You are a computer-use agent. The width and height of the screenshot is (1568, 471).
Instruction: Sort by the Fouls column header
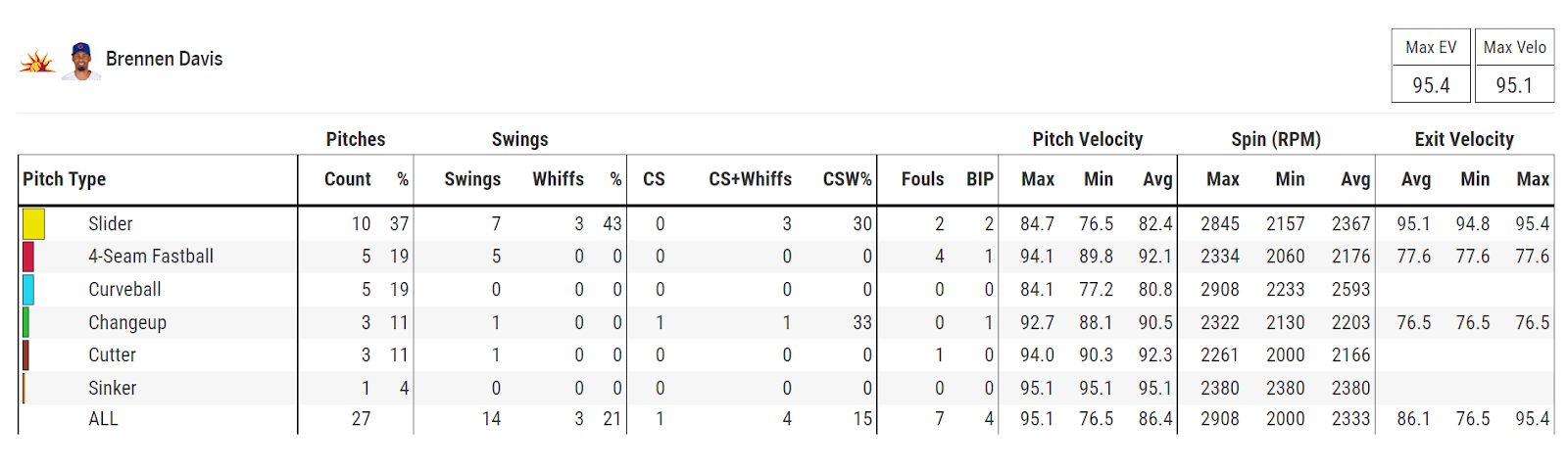(x=922, y=179)
